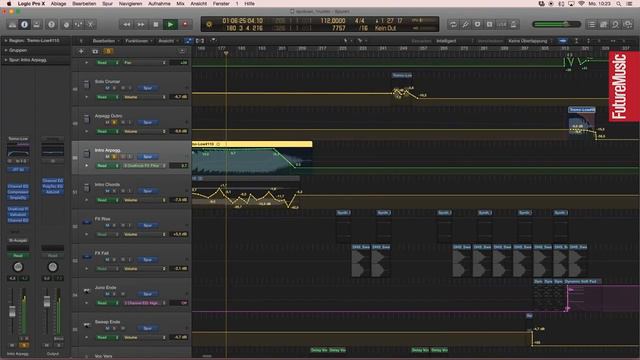Mute the FX Fall track
The width and height of the screenshot is (640, 360).
click(108, 260)
